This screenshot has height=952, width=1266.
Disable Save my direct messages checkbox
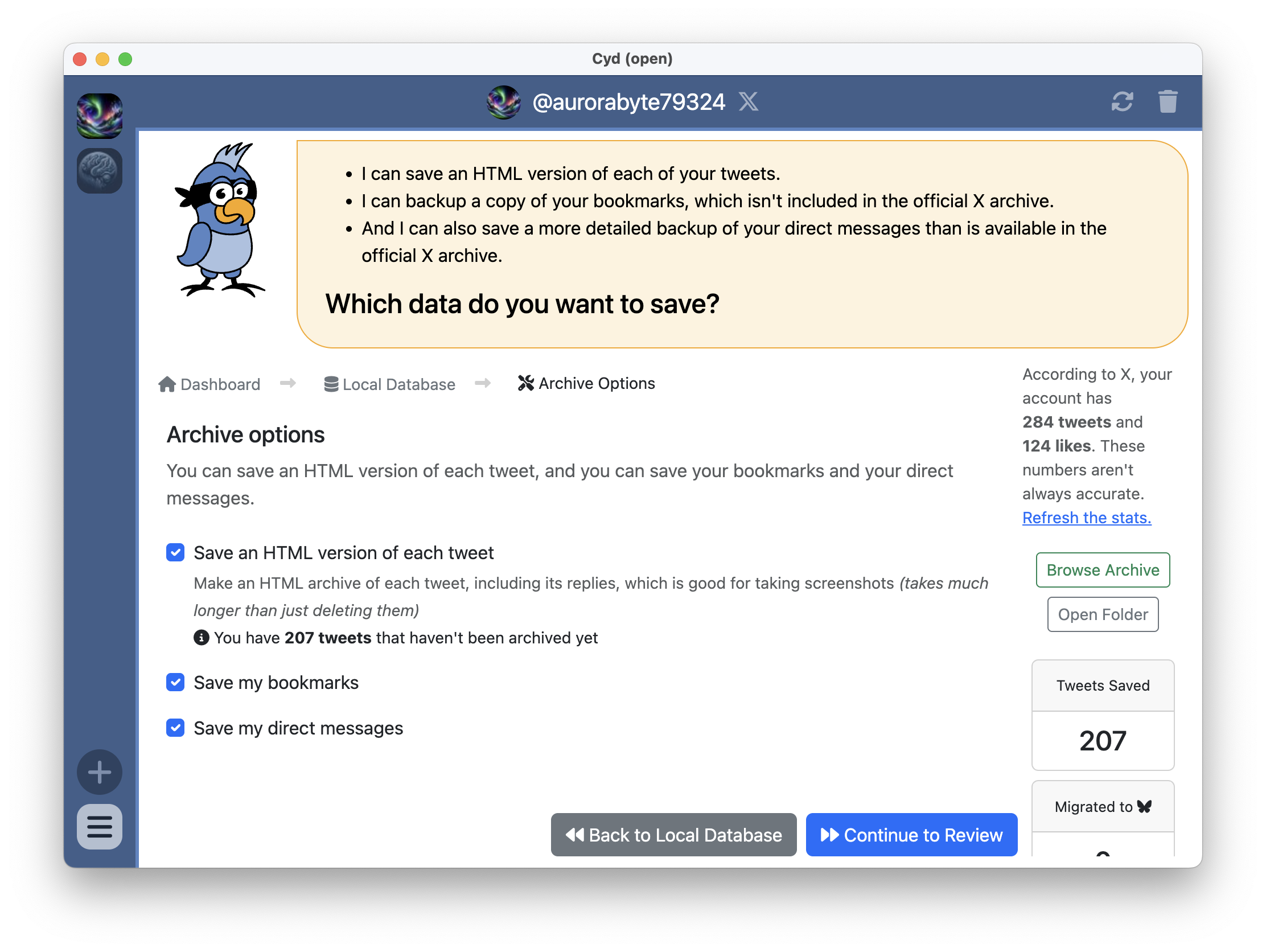point(175,728)
